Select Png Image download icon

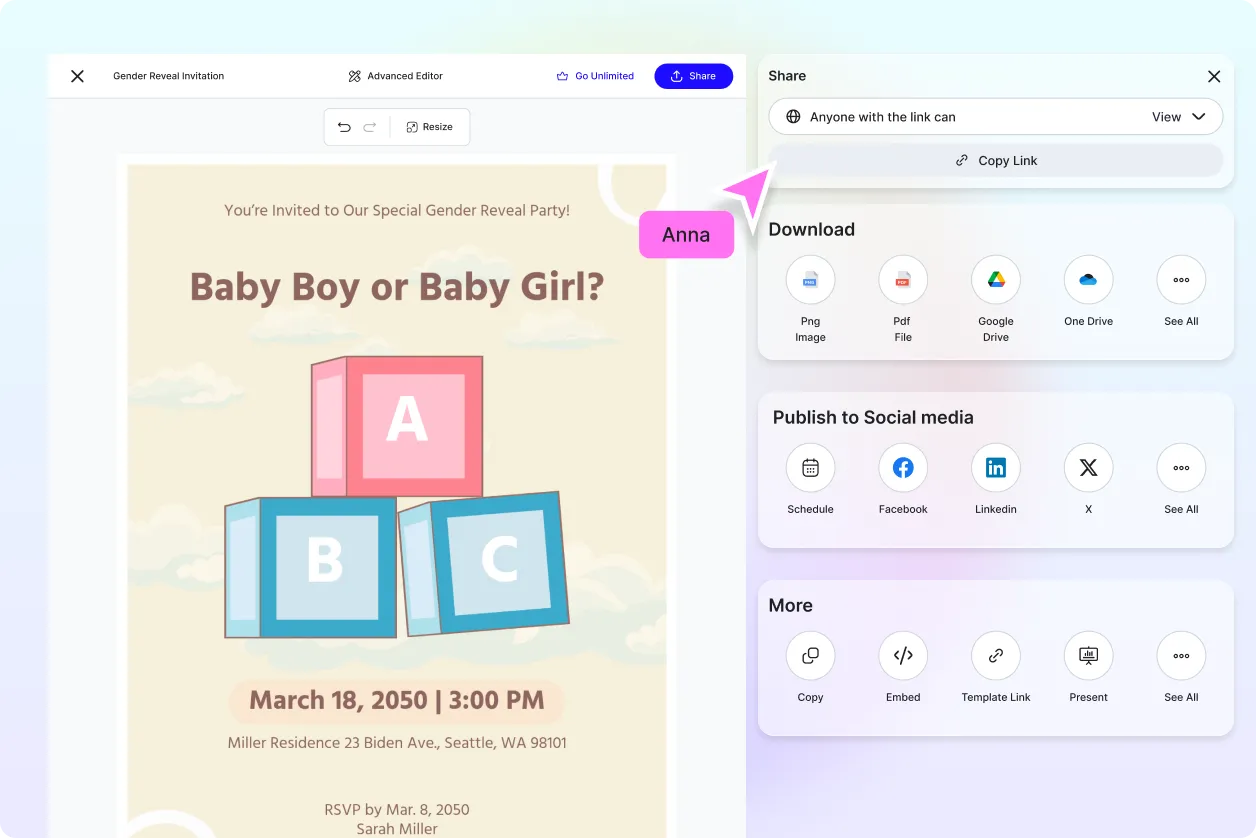pos(810,280)
